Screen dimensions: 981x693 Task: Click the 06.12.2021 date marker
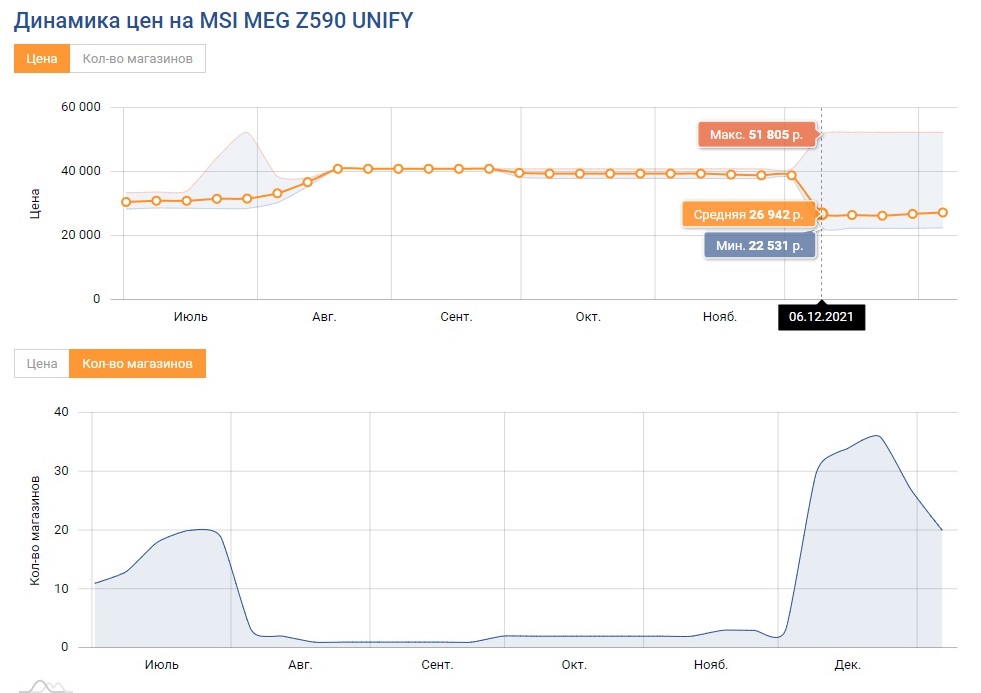[x=821, y=318]
